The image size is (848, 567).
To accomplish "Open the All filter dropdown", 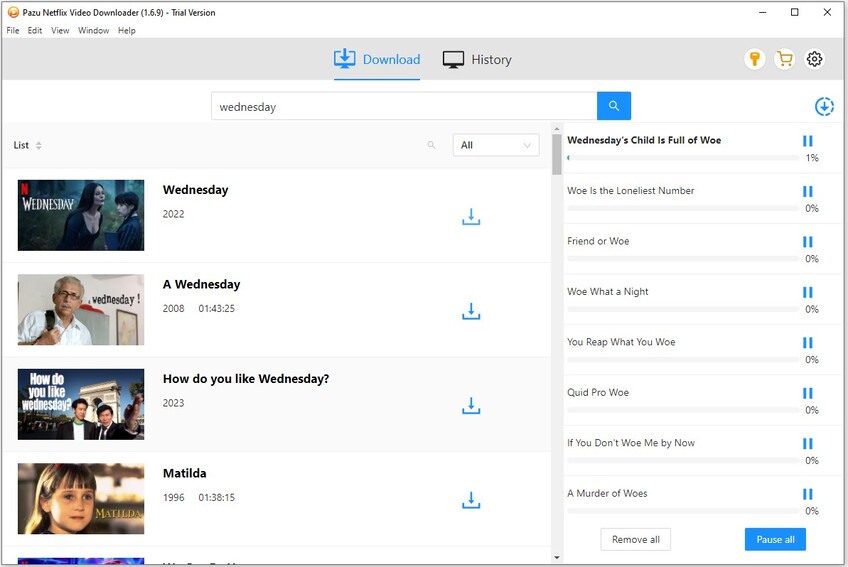I will click(x=496, y=145).
